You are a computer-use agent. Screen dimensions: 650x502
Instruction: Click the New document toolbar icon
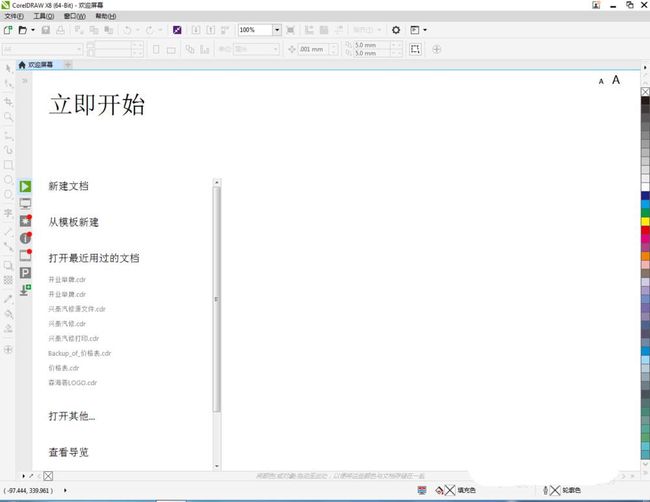[x=8, y=30]
